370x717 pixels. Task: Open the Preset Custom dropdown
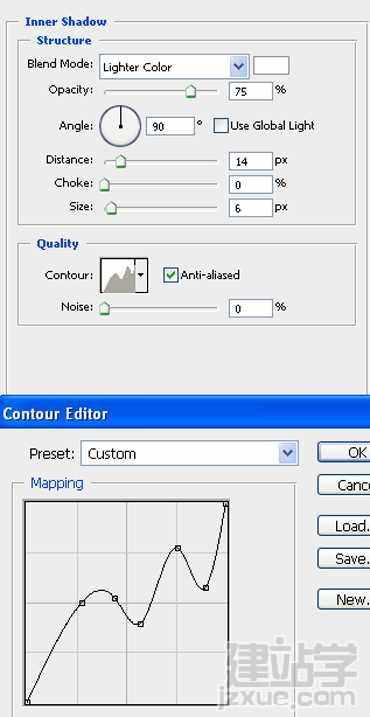pyautogui.click(x=189, y=454)
